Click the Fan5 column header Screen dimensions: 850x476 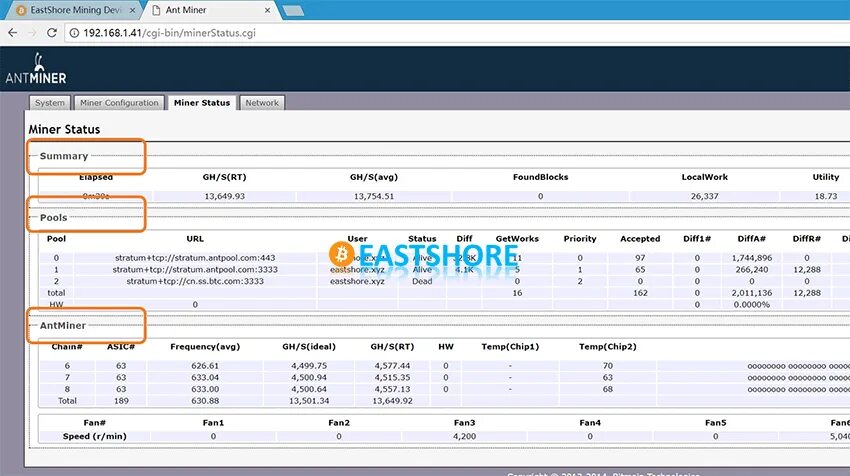tap(716, 423)
